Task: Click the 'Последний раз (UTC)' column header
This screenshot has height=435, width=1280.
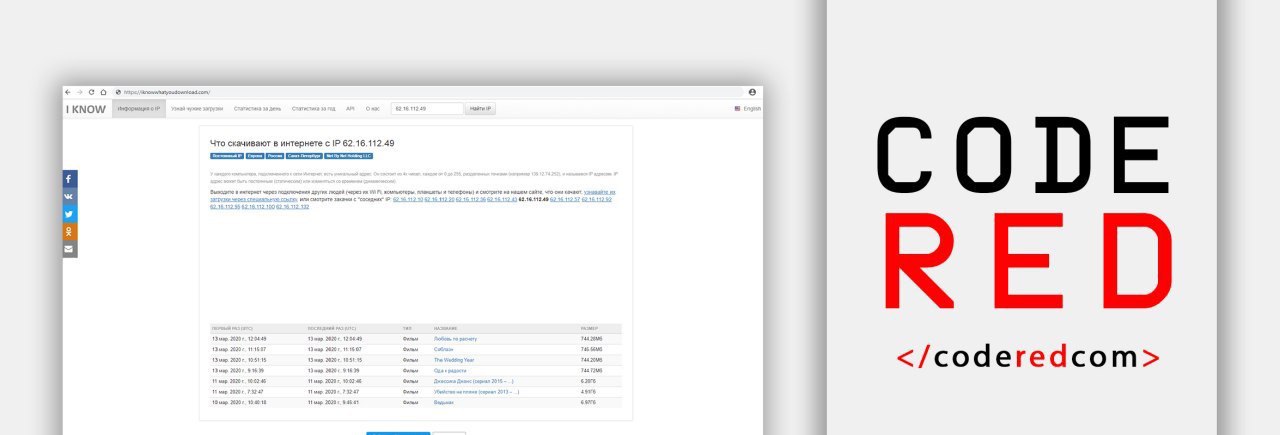Action: 332,328
